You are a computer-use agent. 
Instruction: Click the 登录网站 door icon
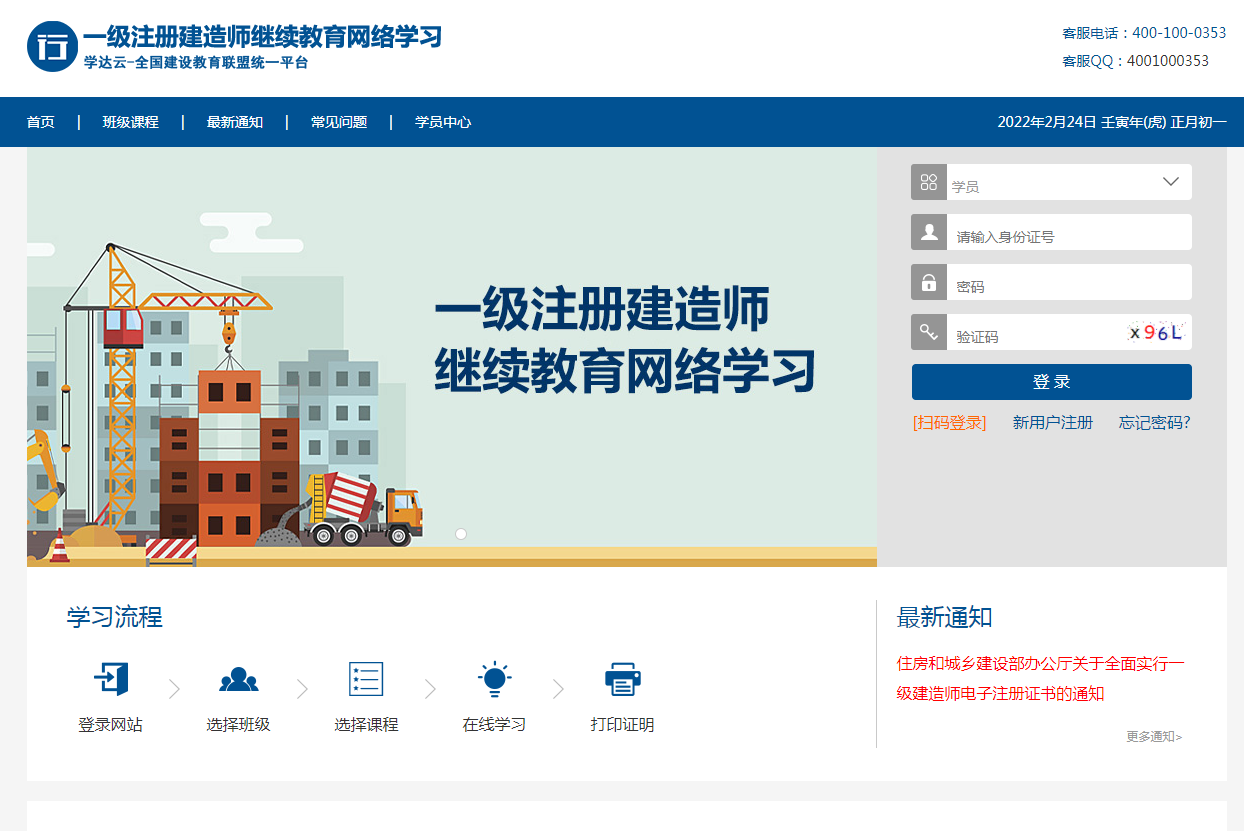coord(111,679)
